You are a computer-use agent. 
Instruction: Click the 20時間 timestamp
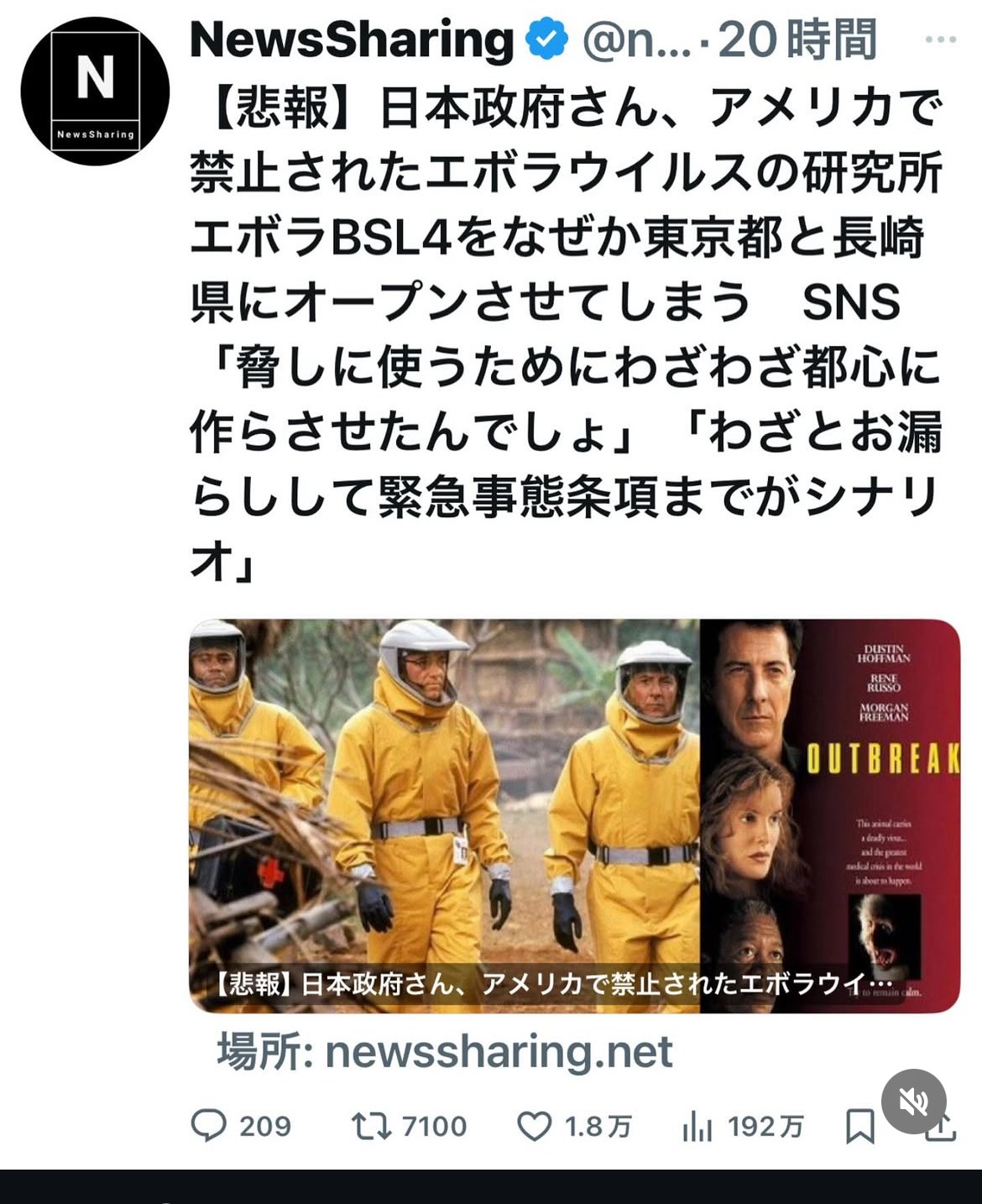click(x=797, y=39)
